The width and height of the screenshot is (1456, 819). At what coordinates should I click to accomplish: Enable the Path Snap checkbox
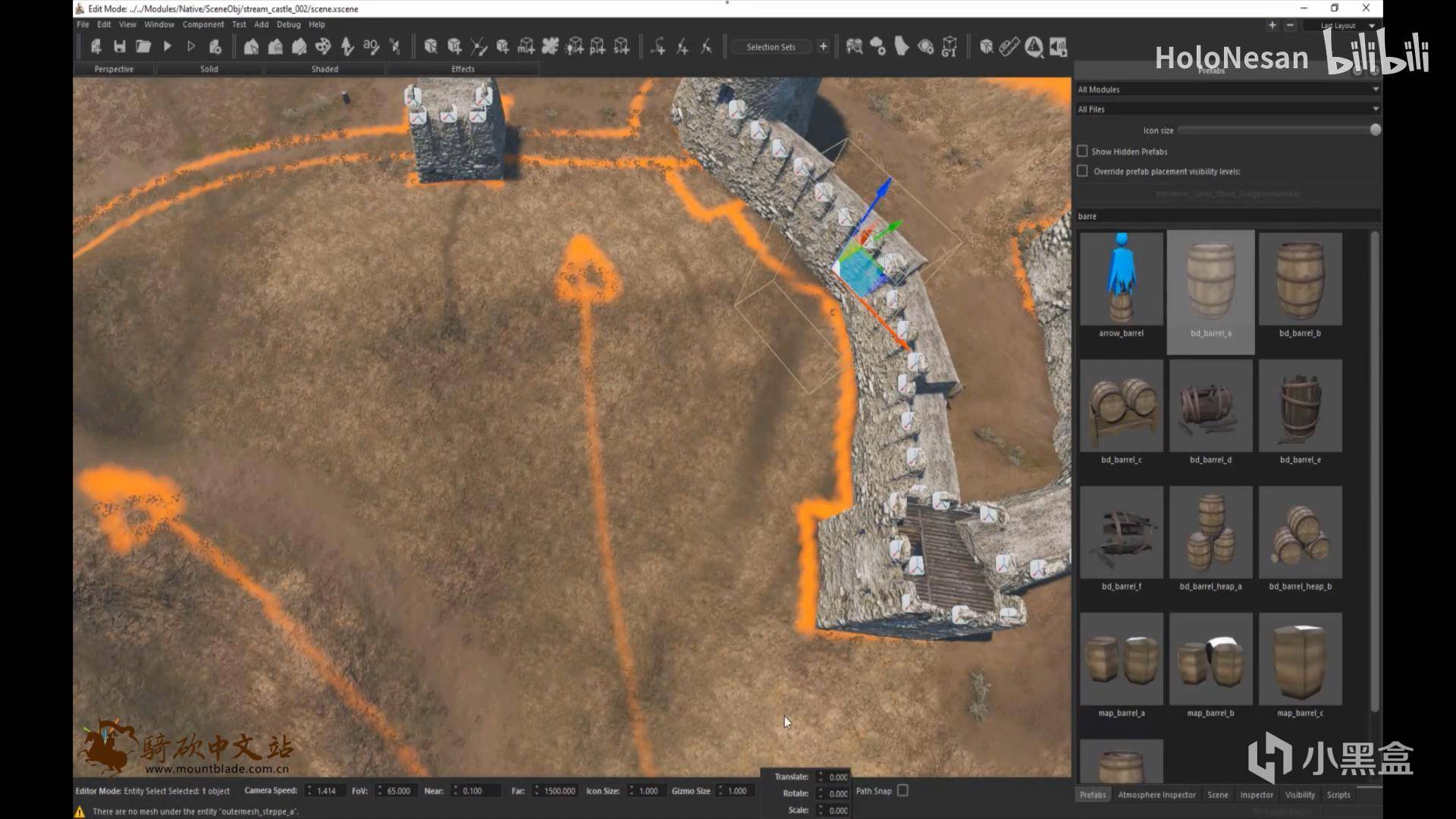(902, 790)
